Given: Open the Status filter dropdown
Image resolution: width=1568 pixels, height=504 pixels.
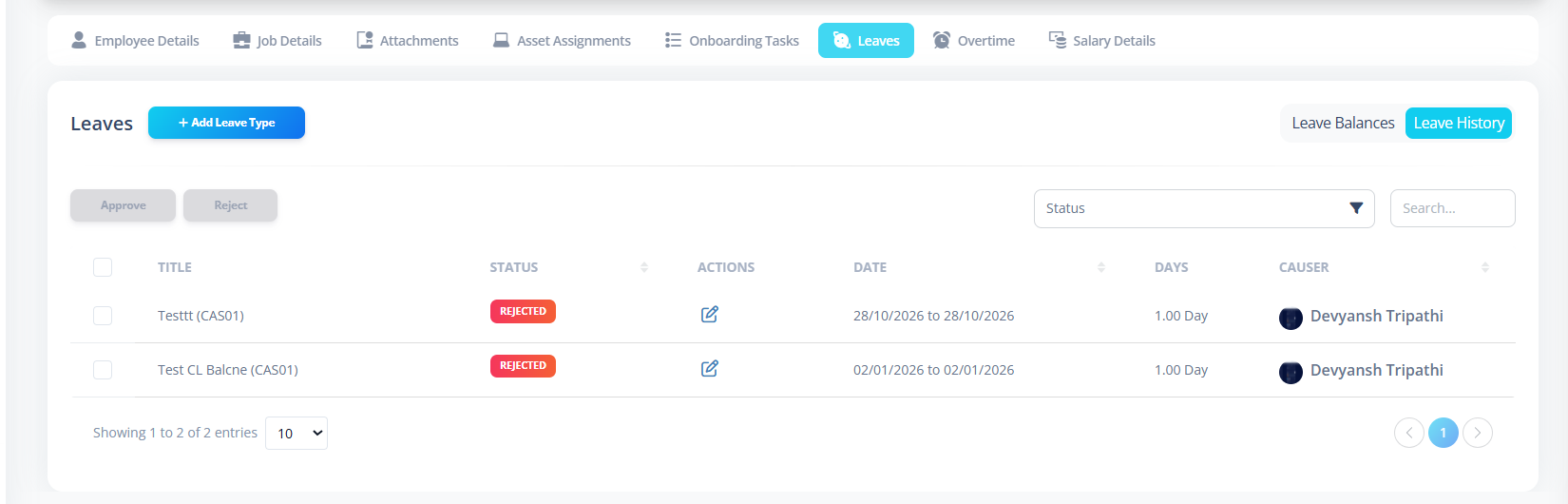Looking at the screenshot, I should (x=1204, y=208).
